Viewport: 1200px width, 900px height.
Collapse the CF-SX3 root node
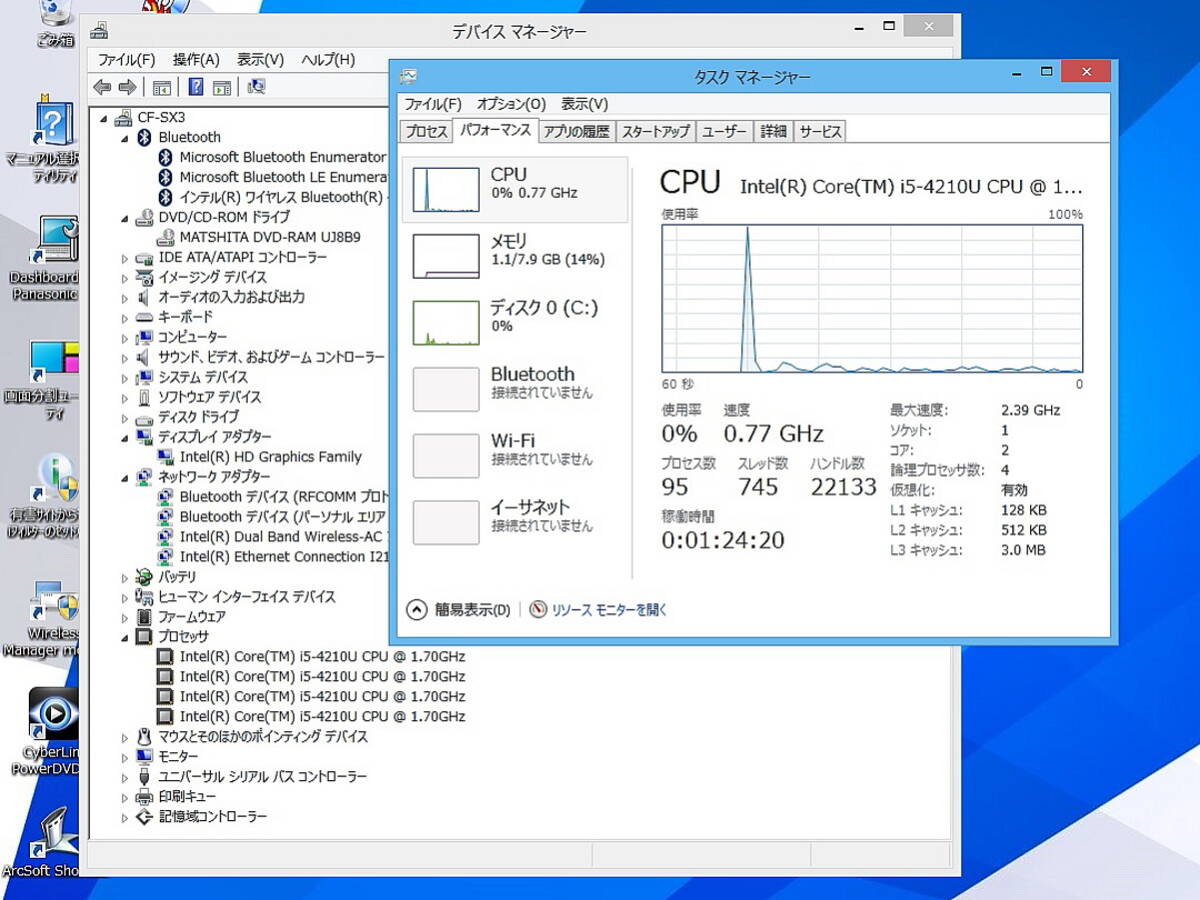pos(103,118)
